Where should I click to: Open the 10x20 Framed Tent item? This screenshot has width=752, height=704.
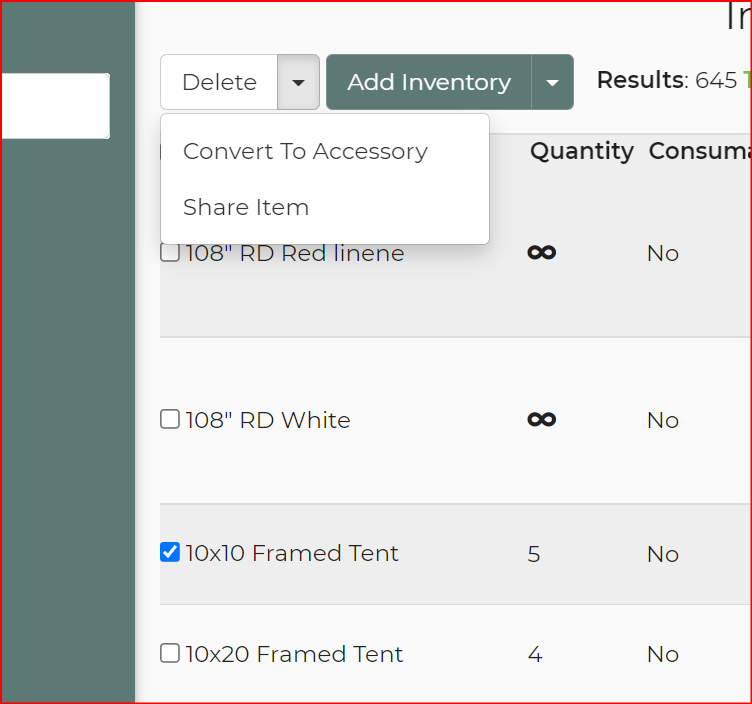coord(294,654)
